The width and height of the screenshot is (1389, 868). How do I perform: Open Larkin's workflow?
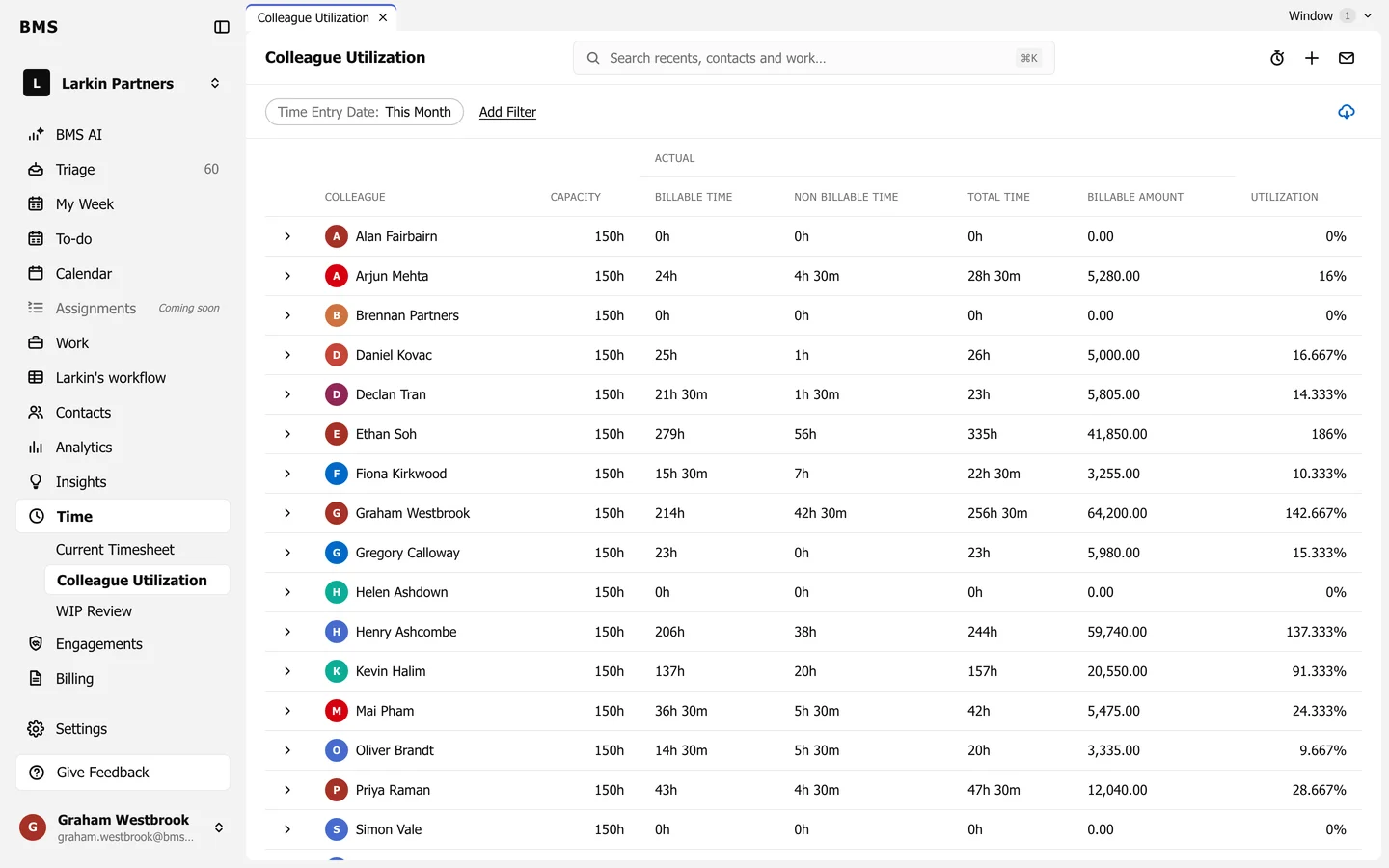[x=123, y=378]
